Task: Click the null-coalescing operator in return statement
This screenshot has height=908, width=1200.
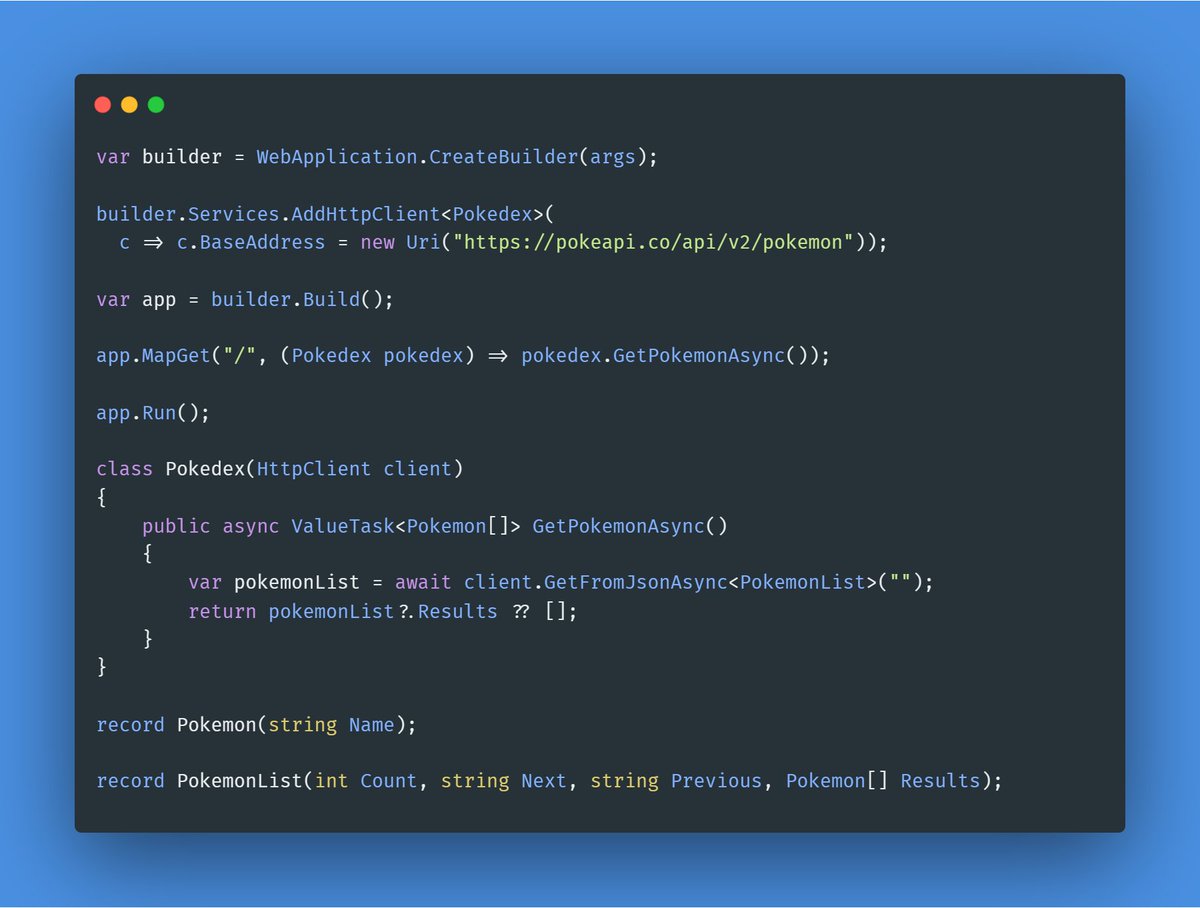Action: 521,611
